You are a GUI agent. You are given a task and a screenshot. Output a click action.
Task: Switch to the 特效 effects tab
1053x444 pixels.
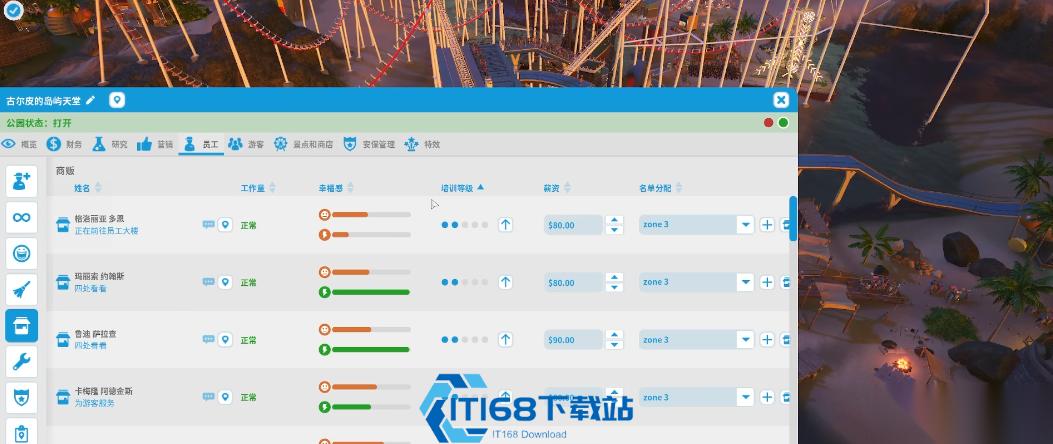click(x=422, y=144)
